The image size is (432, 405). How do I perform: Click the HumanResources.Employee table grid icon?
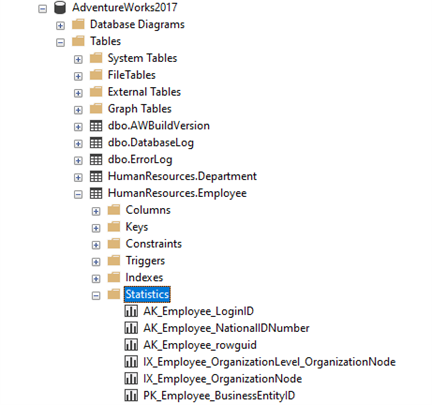[x=96, y=194]
